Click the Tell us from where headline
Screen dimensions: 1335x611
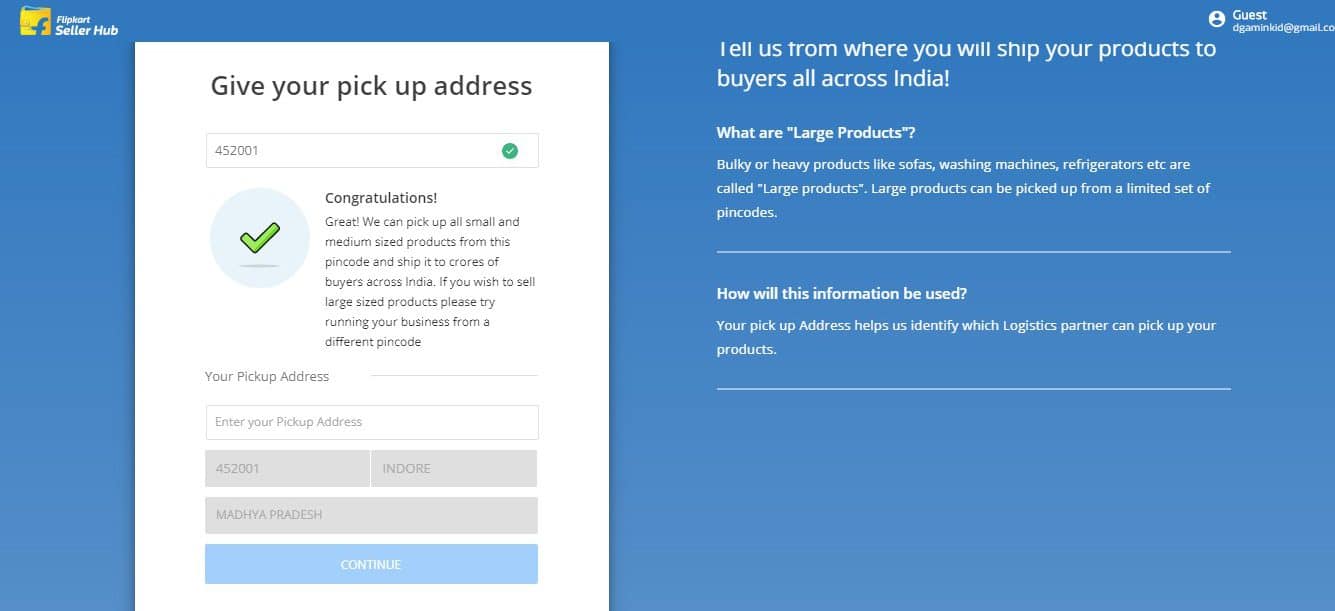[966, 63]
